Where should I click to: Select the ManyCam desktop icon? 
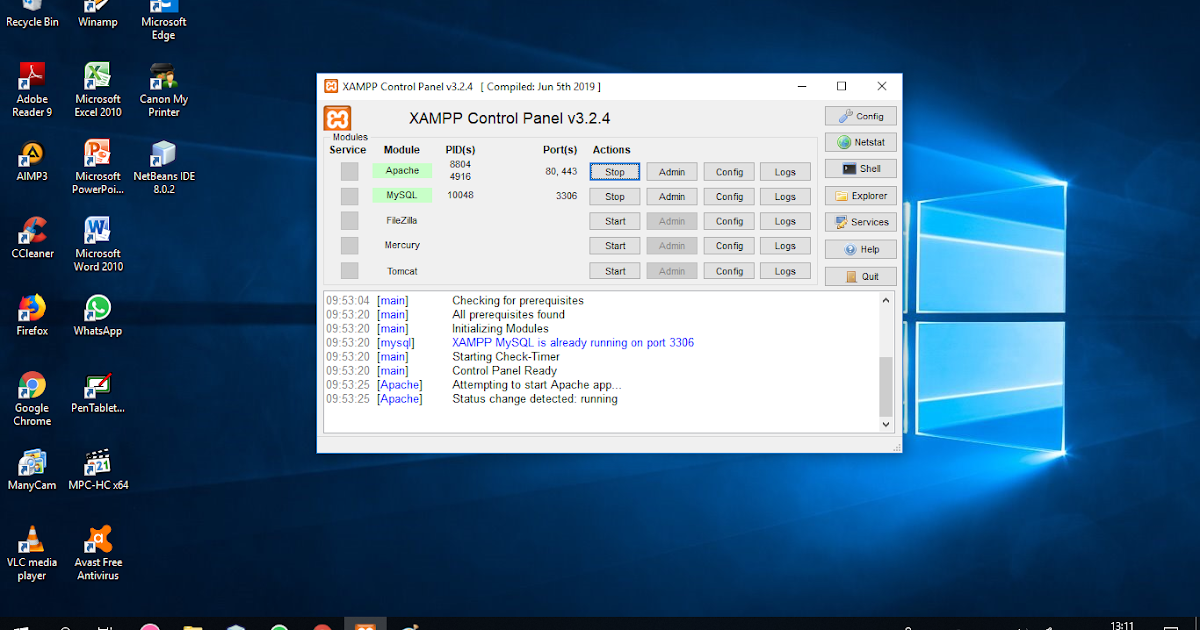pos(32,470)
